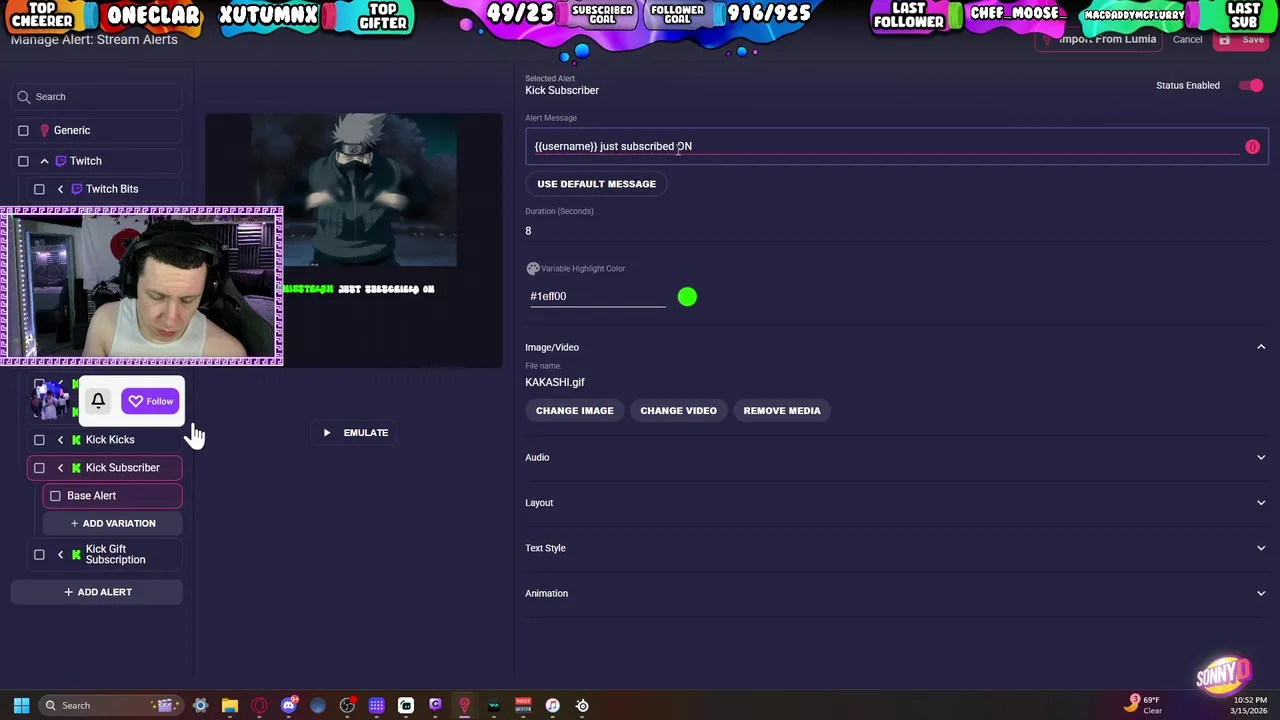1280x720 pixels.
Task: Select the Kick Subscriber alert label
Action: 122,468
